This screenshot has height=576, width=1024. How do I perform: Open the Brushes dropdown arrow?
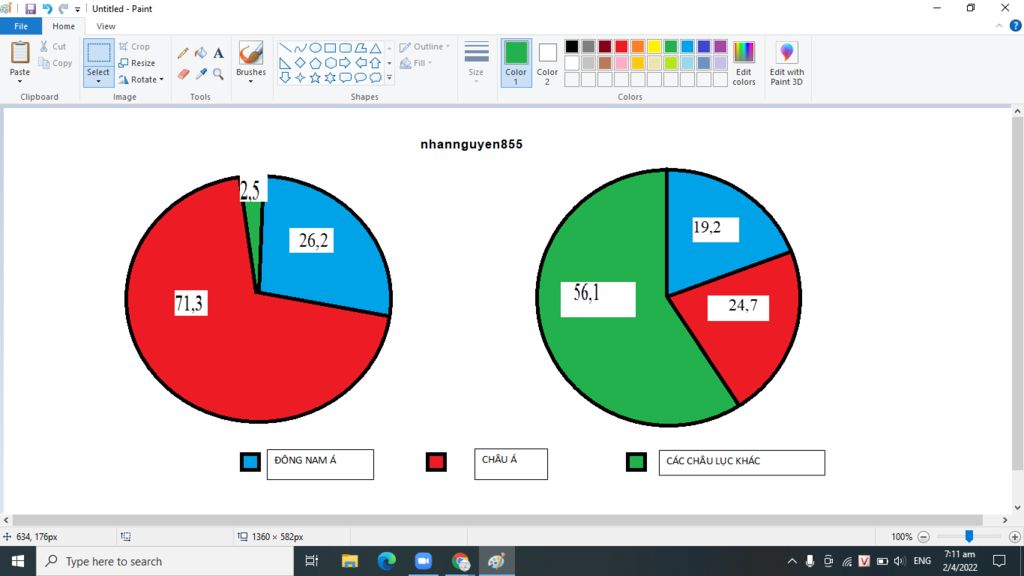click(x=251, y=81)
